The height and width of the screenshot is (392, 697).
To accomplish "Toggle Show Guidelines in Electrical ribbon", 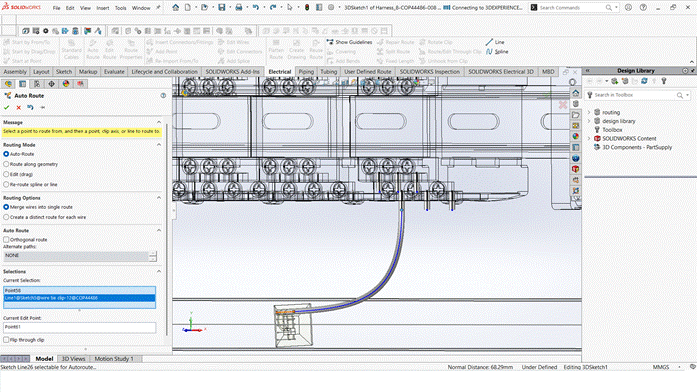I will click(x=349, y=42).
